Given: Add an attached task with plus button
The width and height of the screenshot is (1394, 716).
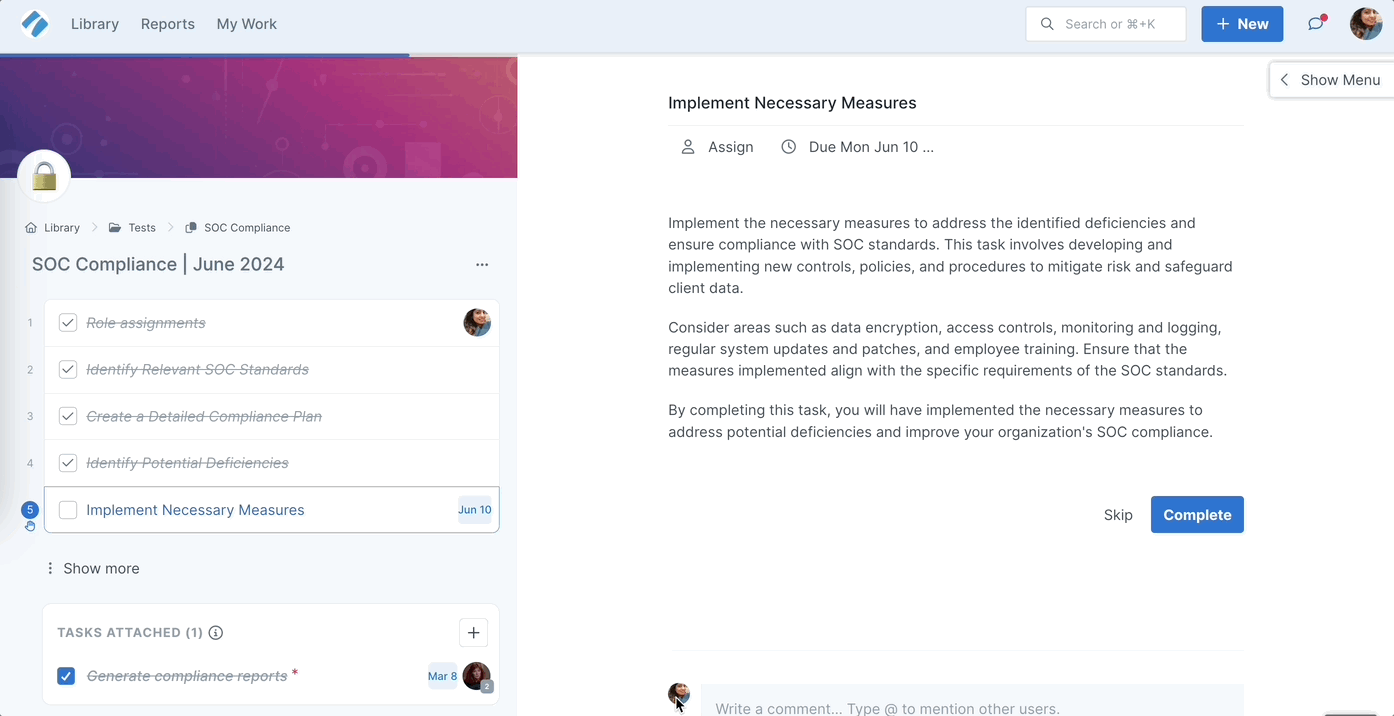Looking at the screenshot, I should pos(473,632).
